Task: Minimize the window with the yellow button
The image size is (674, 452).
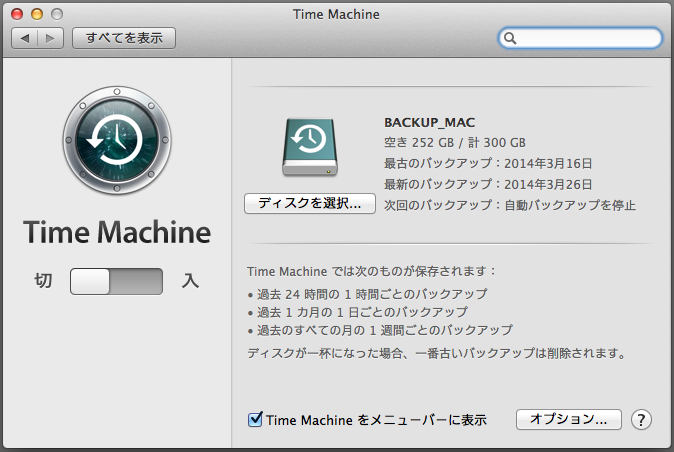Action: point(37,14)
